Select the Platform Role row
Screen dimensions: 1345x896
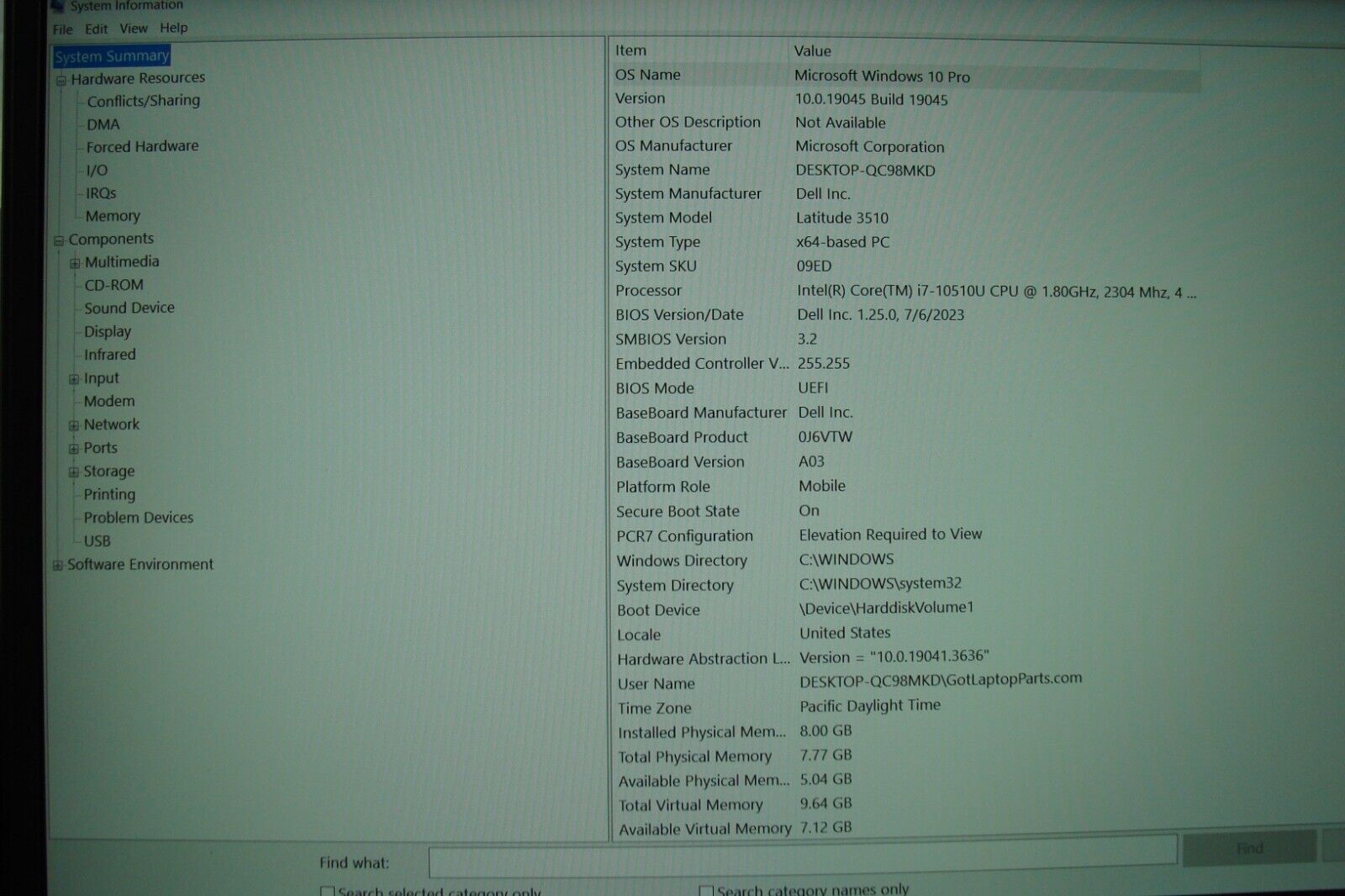905,487
